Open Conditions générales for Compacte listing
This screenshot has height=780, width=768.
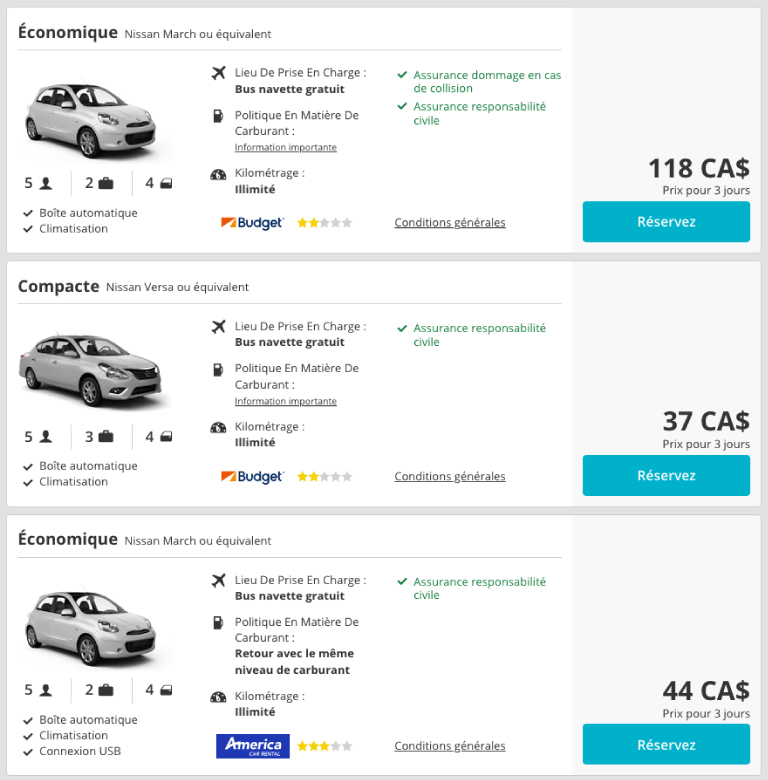[450, 477]
